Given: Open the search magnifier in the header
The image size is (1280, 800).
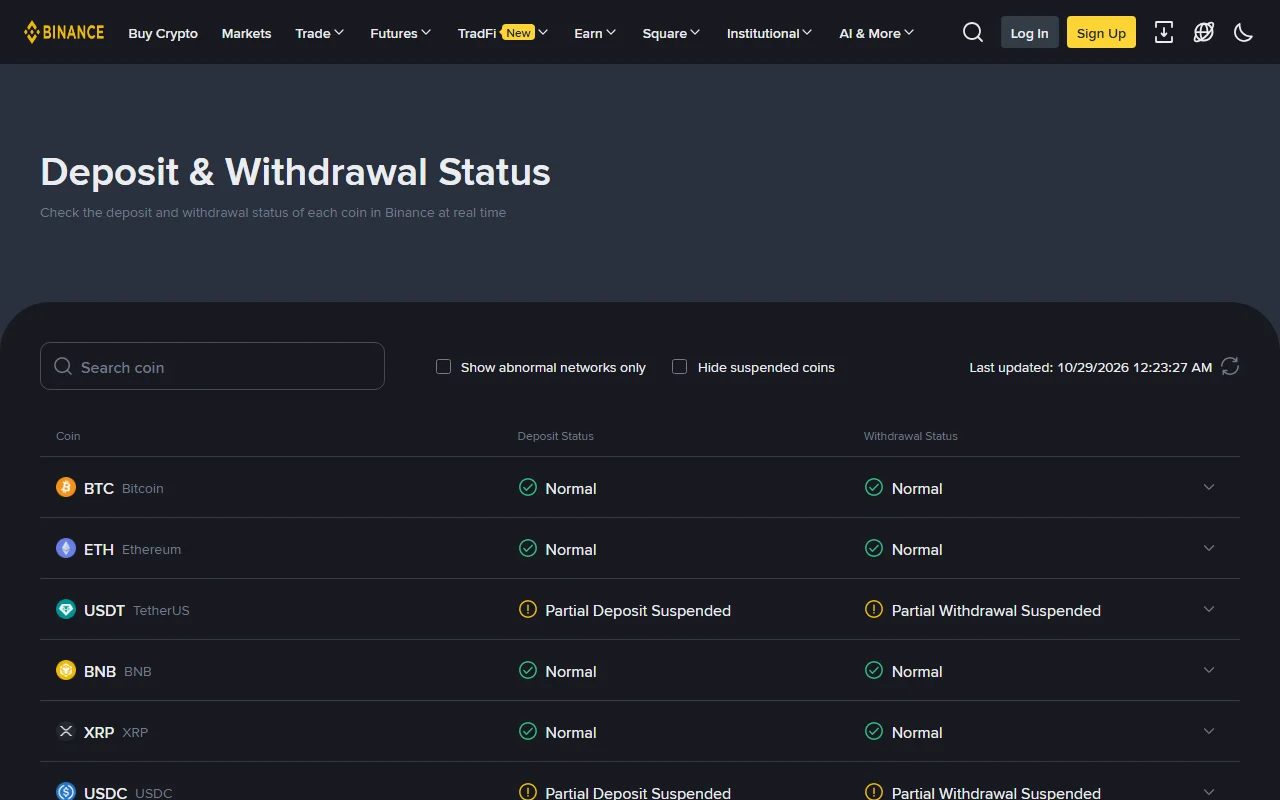Looking at the screenshot, I should [973, 32].
